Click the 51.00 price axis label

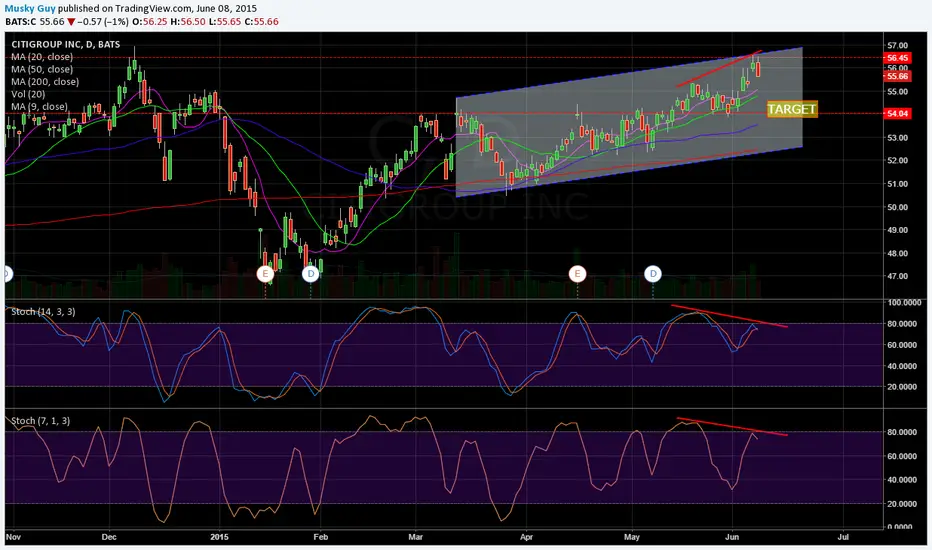898,184
